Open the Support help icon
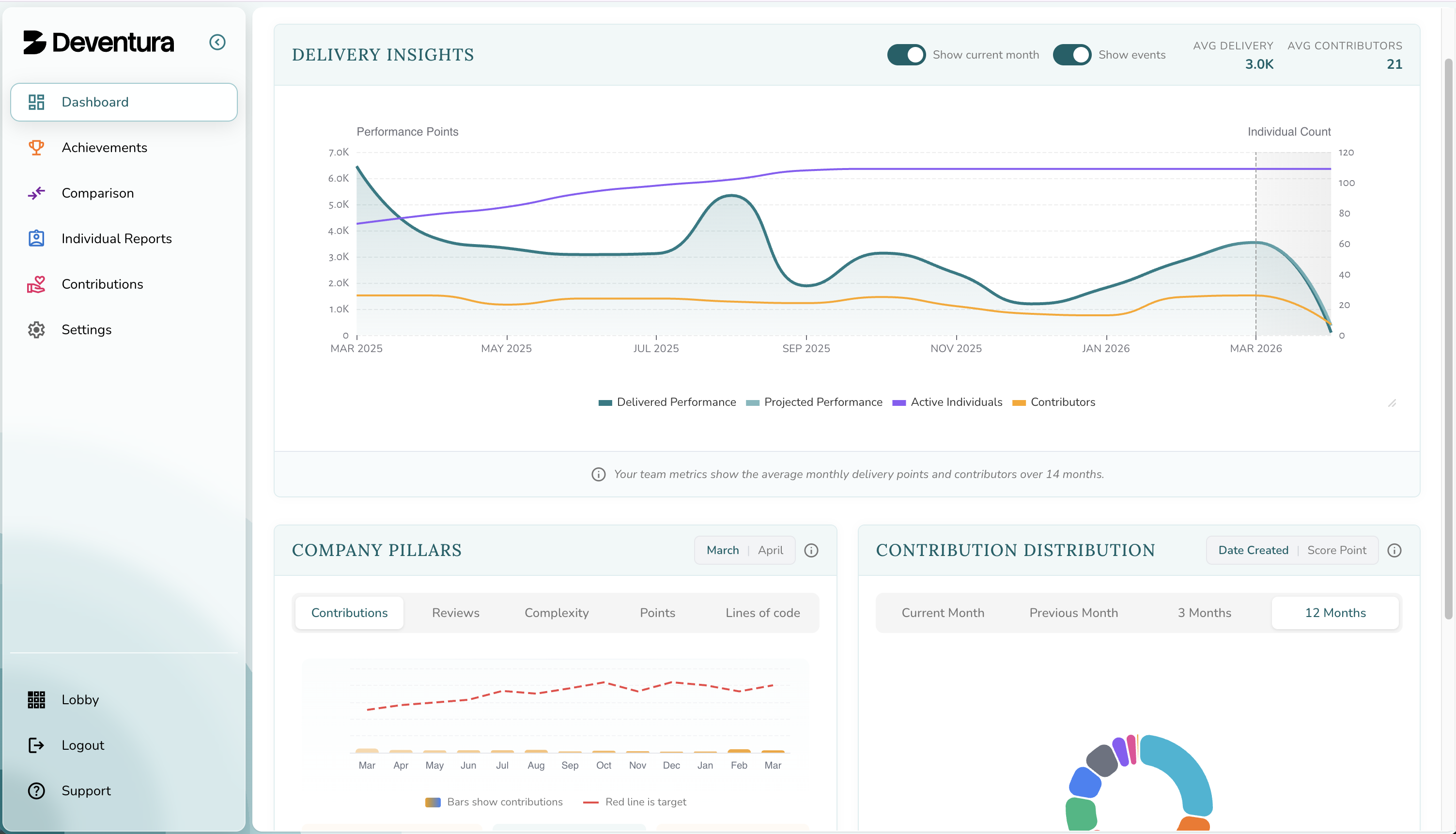Image resolution: width=1456 pixels, height=834 pixels. (36, 790)
